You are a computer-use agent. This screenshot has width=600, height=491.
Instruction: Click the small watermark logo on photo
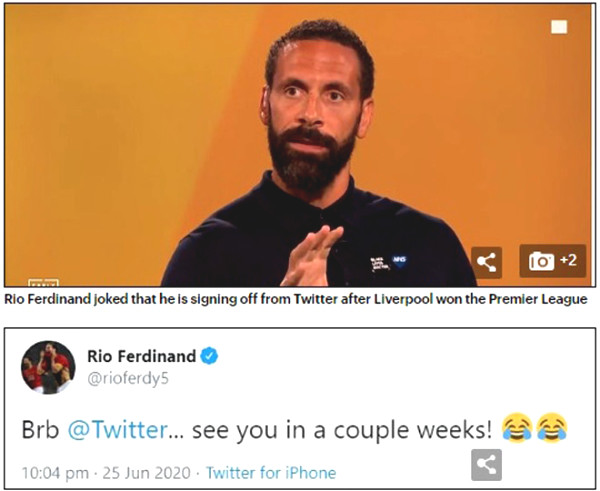tap(43, 283)
